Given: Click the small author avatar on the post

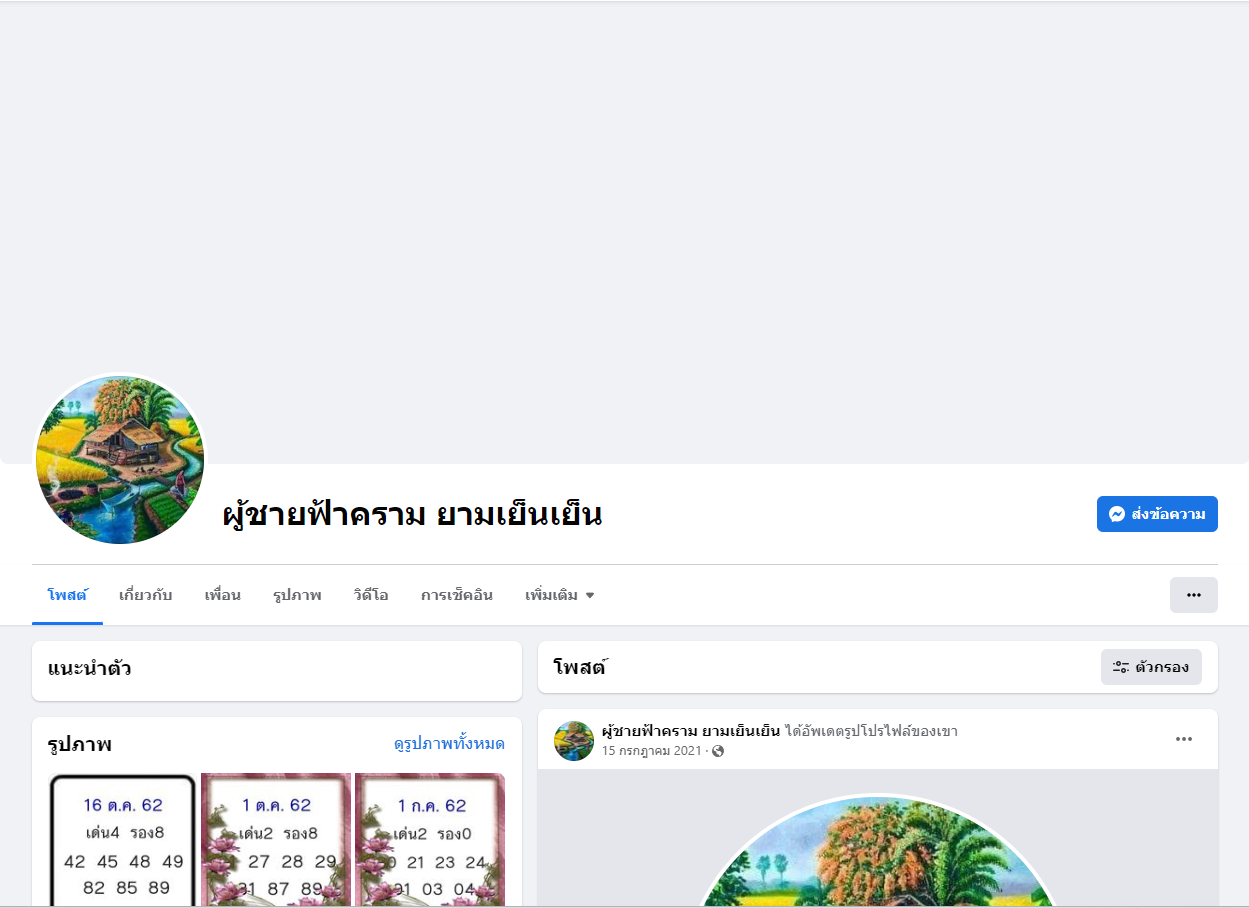Looking at the screenshot, I should pos(574,741).
